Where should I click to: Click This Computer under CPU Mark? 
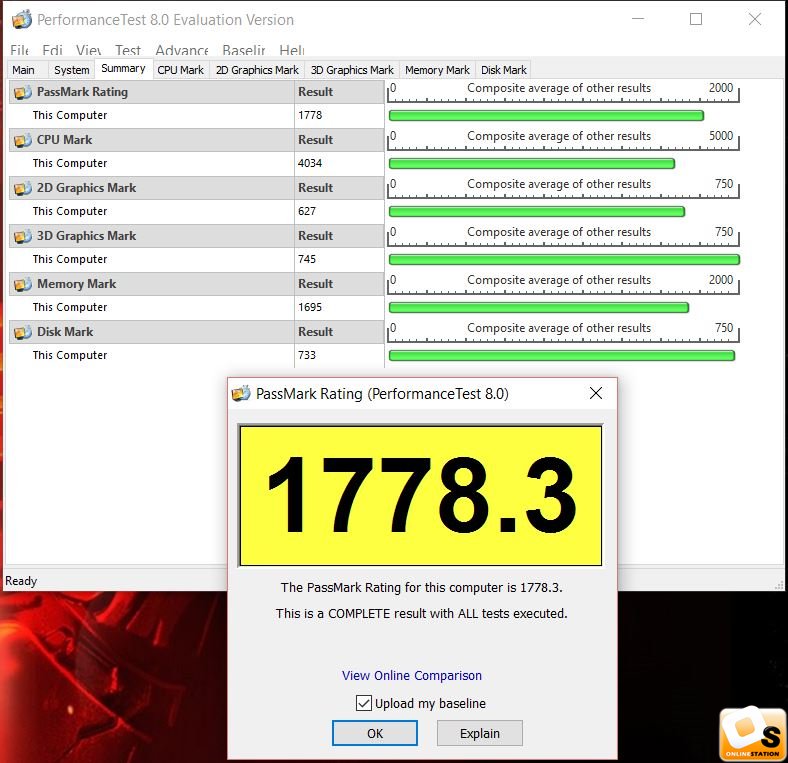[70, 163]
